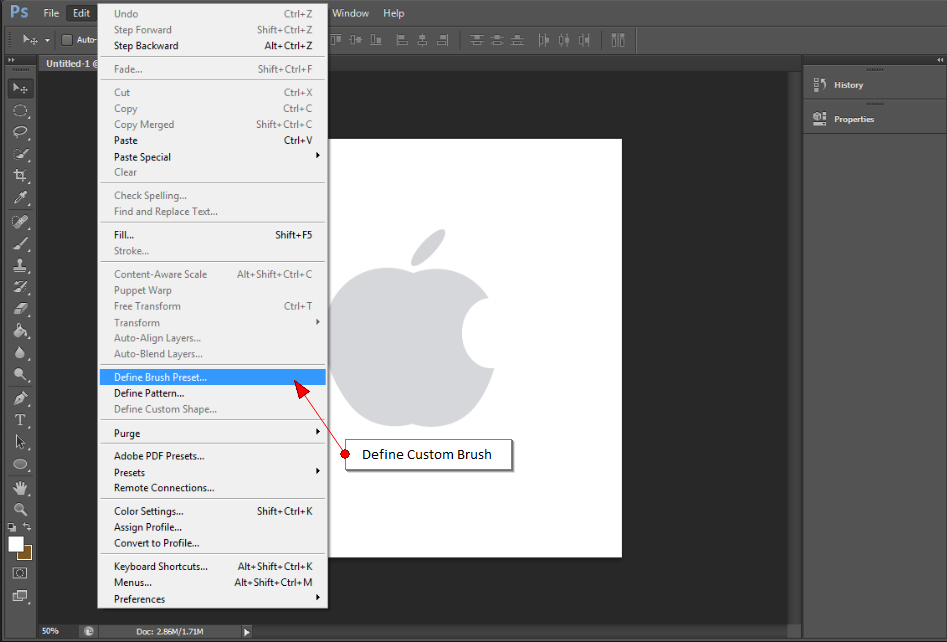Select the Eyedropper tool
947x642 pixels.
(20, 197)
